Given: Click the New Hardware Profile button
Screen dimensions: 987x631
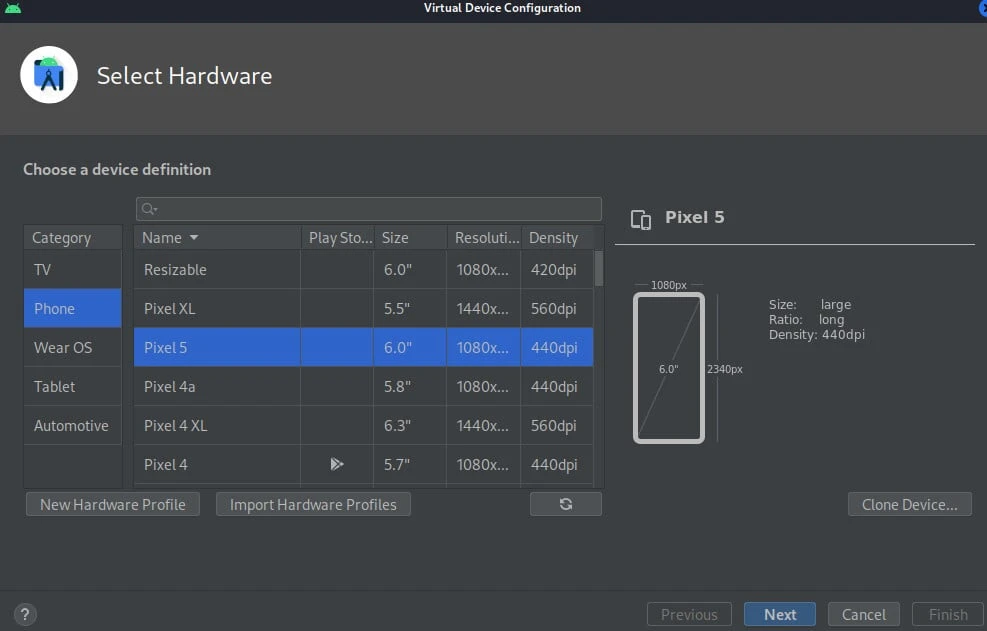Looking at the screenshot, I should tap(112, 504).
